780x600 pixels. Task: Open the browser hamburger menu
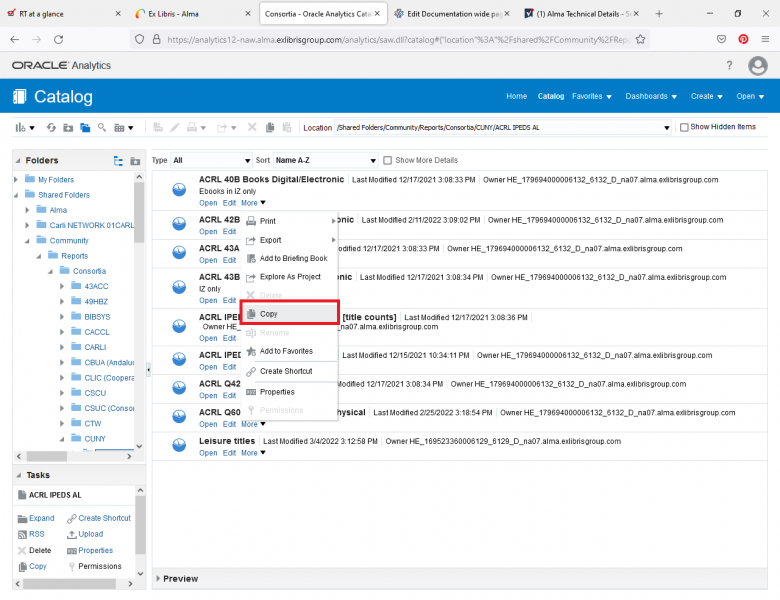765,39
